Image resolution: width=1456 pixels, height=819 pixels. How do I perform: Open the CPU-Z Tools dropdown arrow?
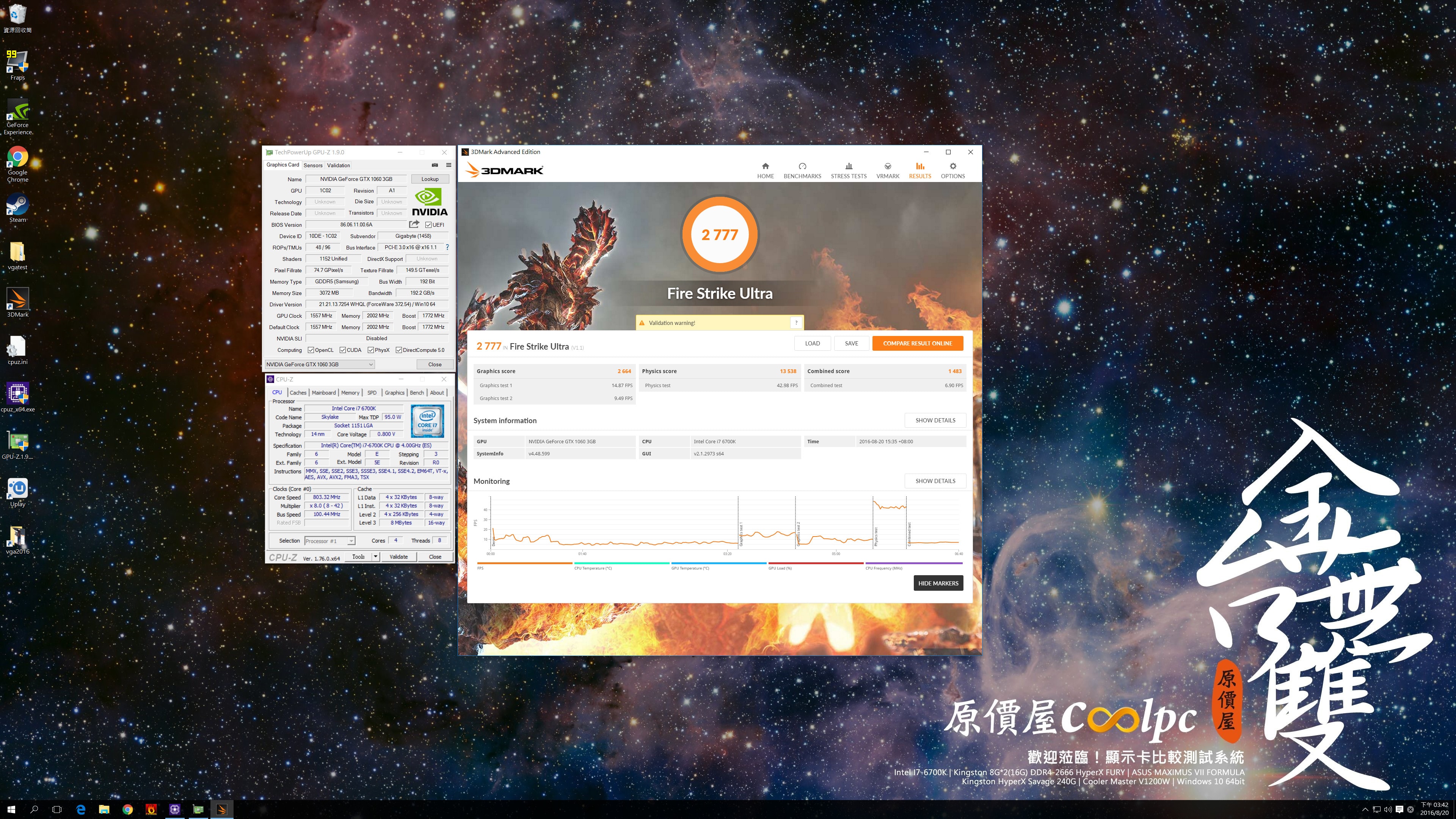pos(375,557)
